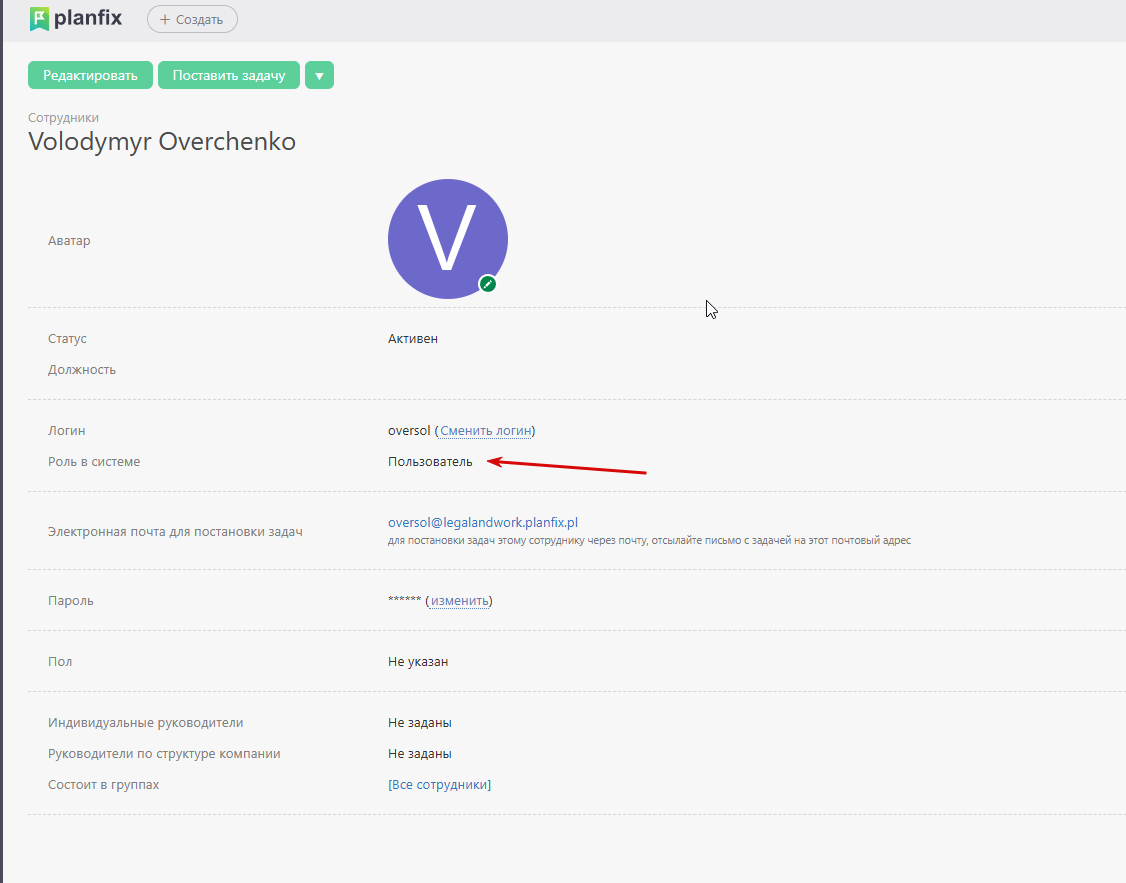The image size is (1126, 883).
Task: Click the Активен status value
Action: tap(413, 339)
